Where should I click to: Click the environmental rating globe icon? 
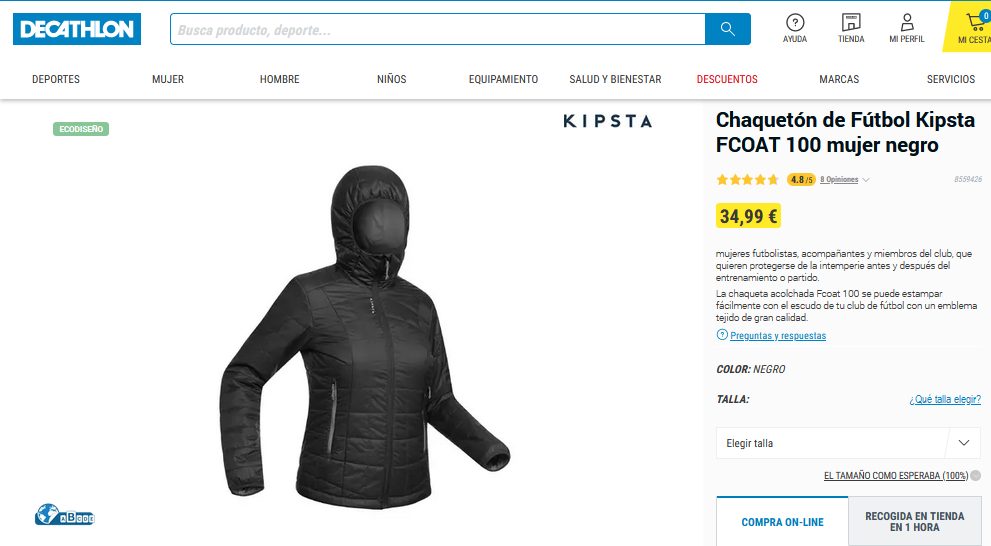click(64, 514)
